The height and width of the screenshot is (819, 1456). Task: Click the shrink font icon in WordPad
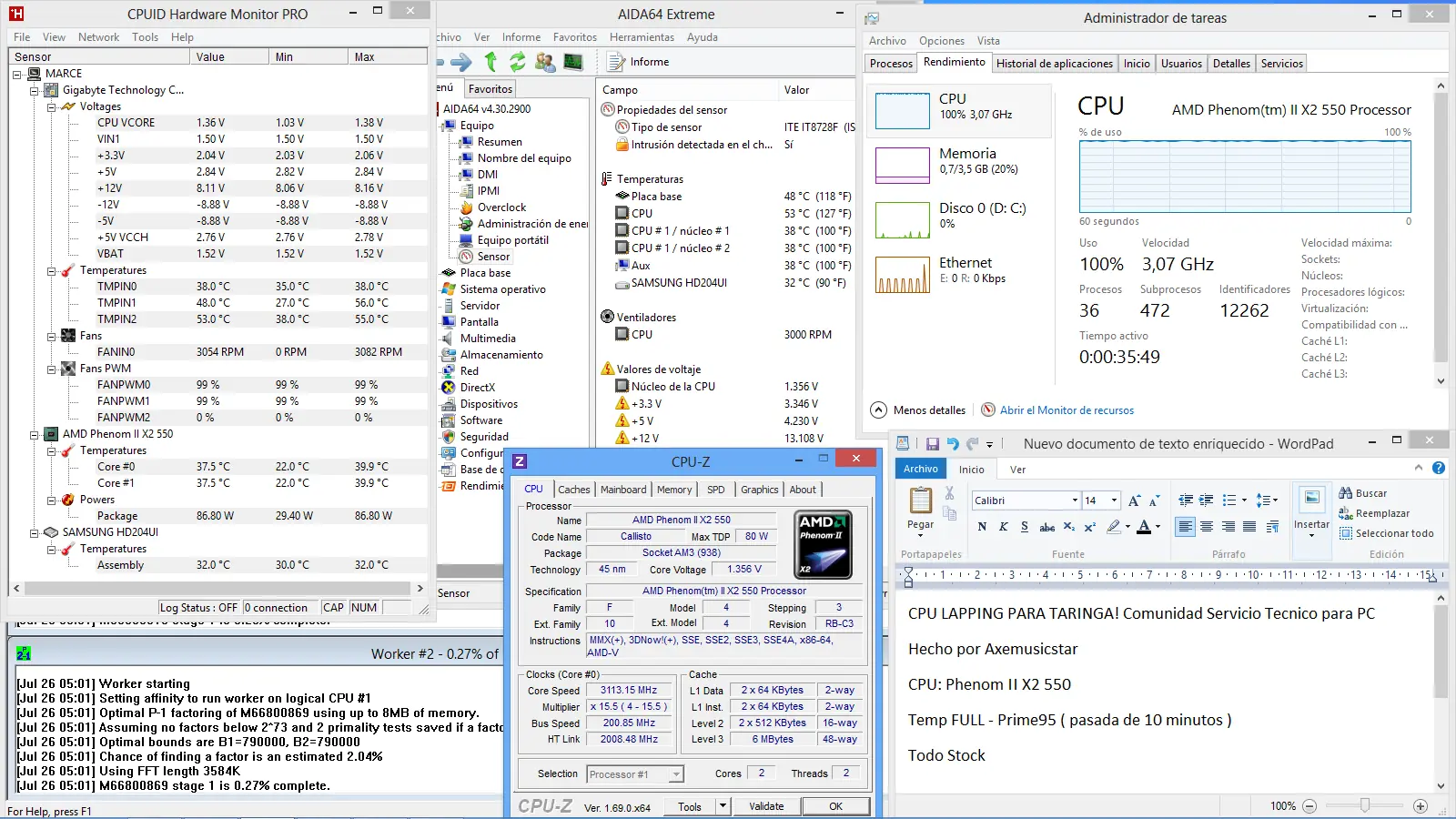click(1154, 500)
